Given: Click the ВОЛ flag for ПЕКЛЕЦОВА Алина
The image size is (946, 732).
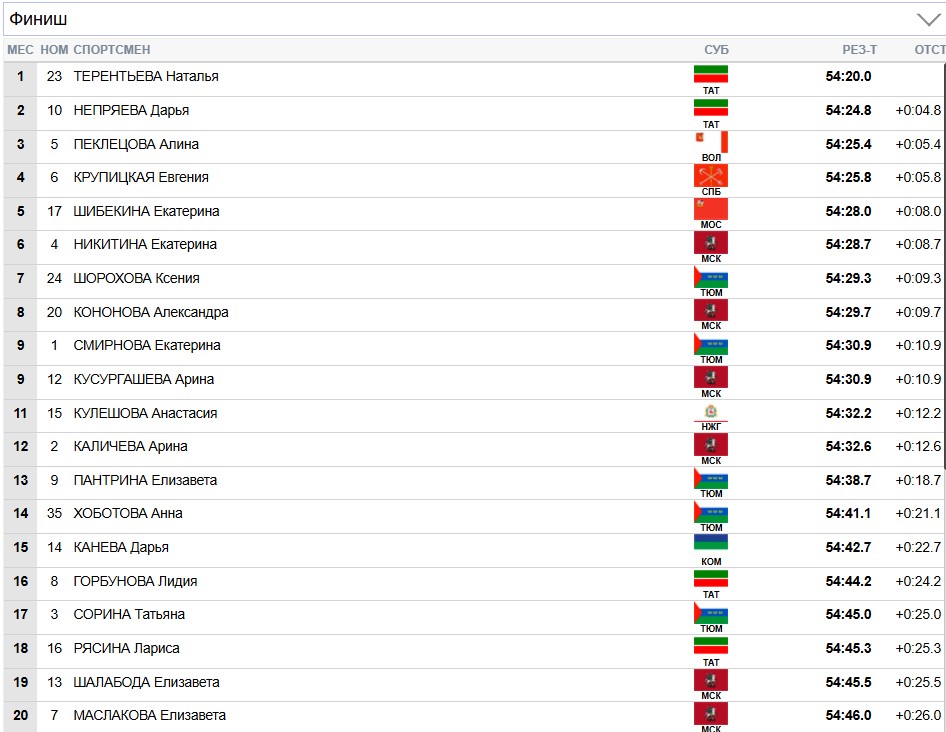Looking at the screenshot, I should pyautogui.click(x=711, y=142).
